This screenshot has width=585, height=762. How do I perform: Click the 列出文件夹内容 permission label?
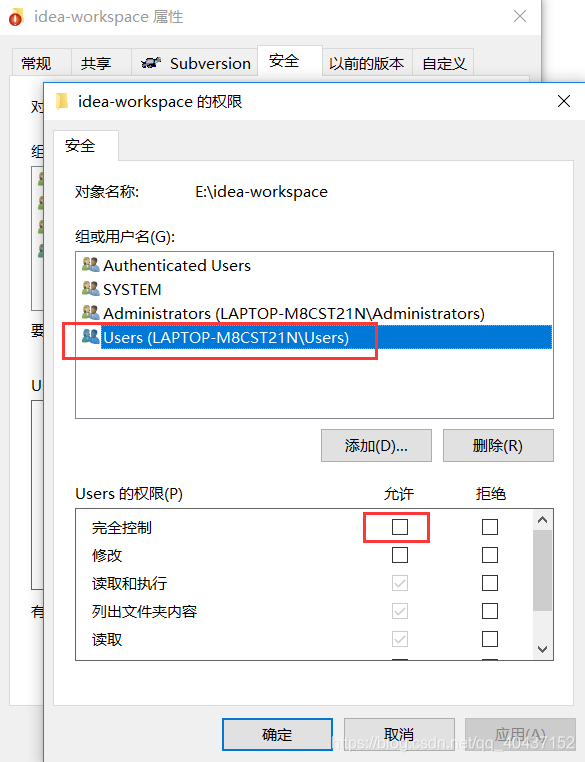(144, 611)
